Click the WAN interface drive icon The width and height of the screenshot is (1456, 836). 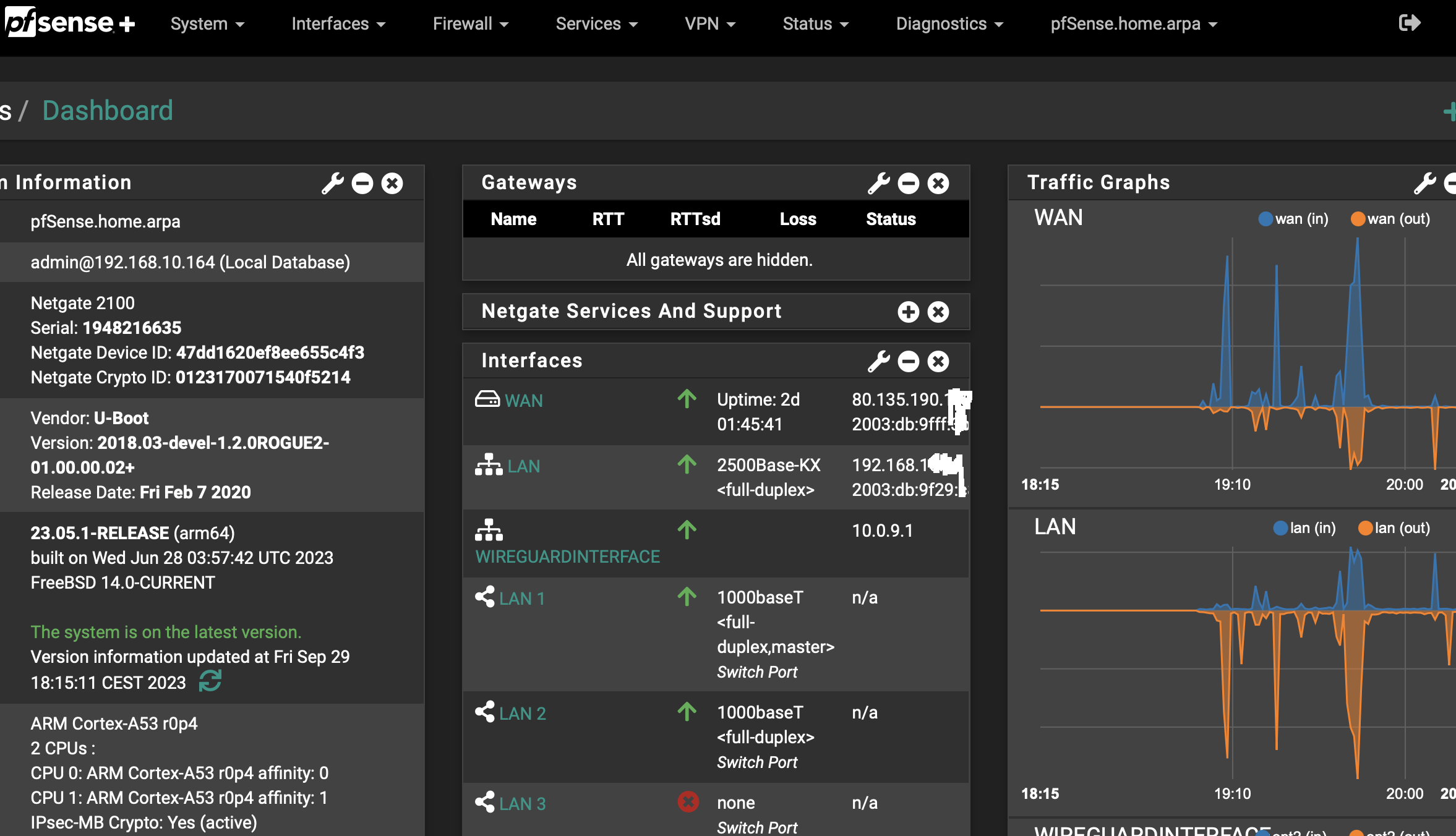(487, 399)
